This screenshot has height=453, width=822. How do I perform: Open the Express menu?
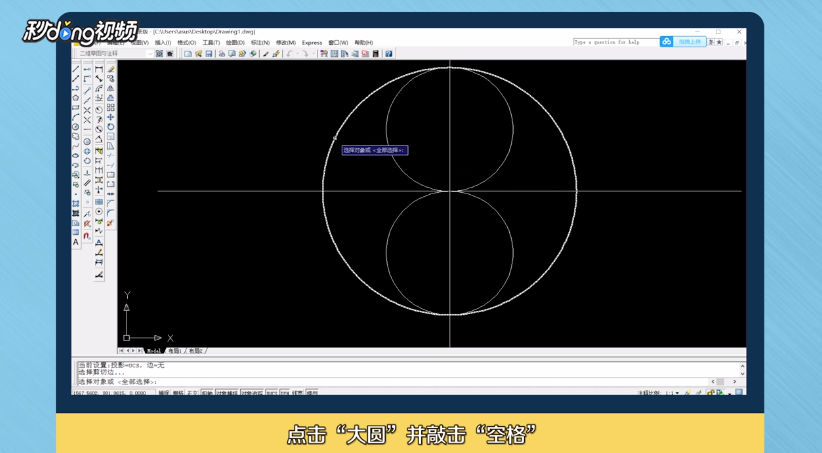(312, 42)
